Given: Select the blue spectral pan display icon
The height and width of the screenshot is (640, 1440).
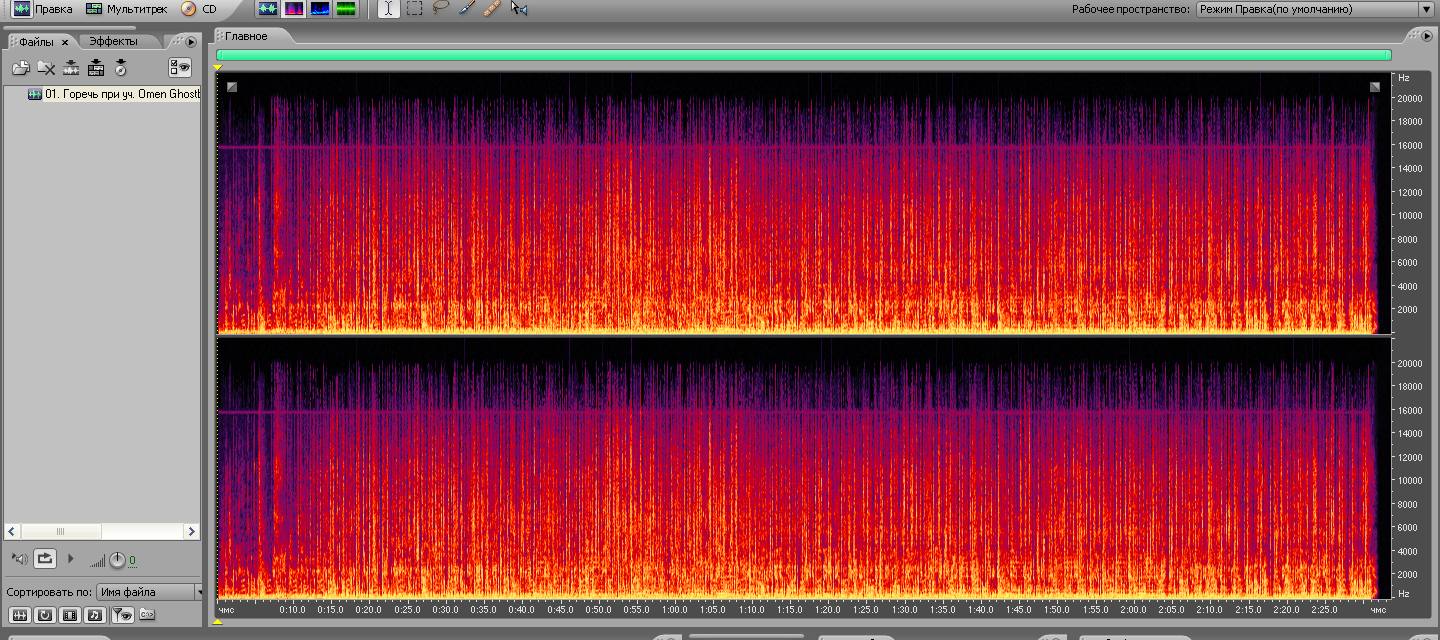Looking at the screenshot, I should click(320, 9).
